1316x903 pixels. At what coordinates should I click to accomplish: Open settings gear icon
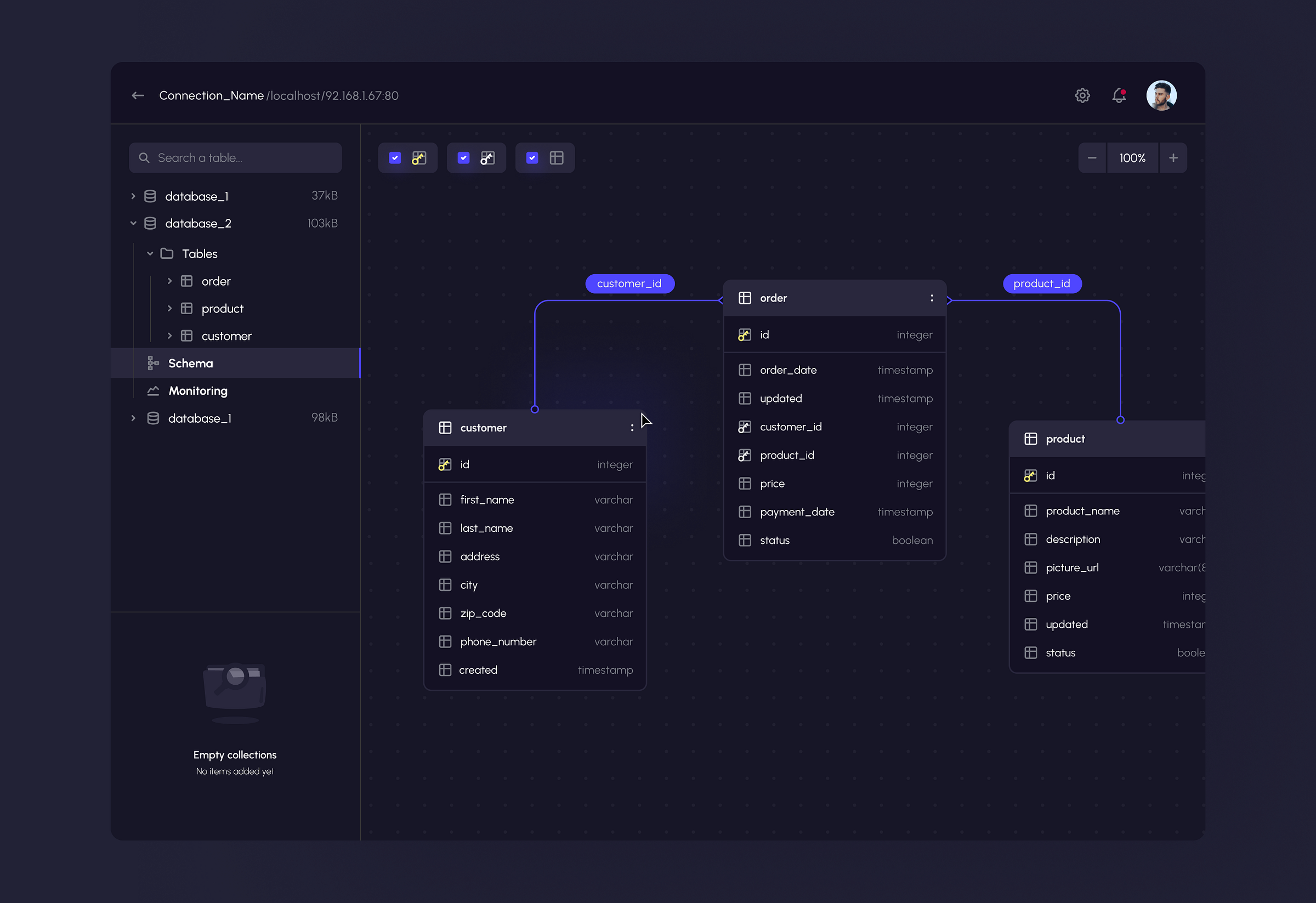[1082, 96]
